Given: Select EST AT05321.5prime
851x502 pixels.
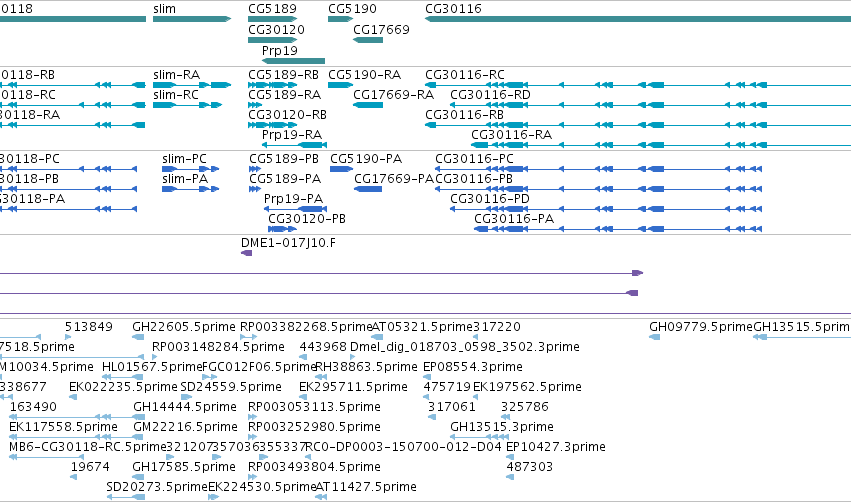Looking at the screenshot, I should [x=422, y=327].
